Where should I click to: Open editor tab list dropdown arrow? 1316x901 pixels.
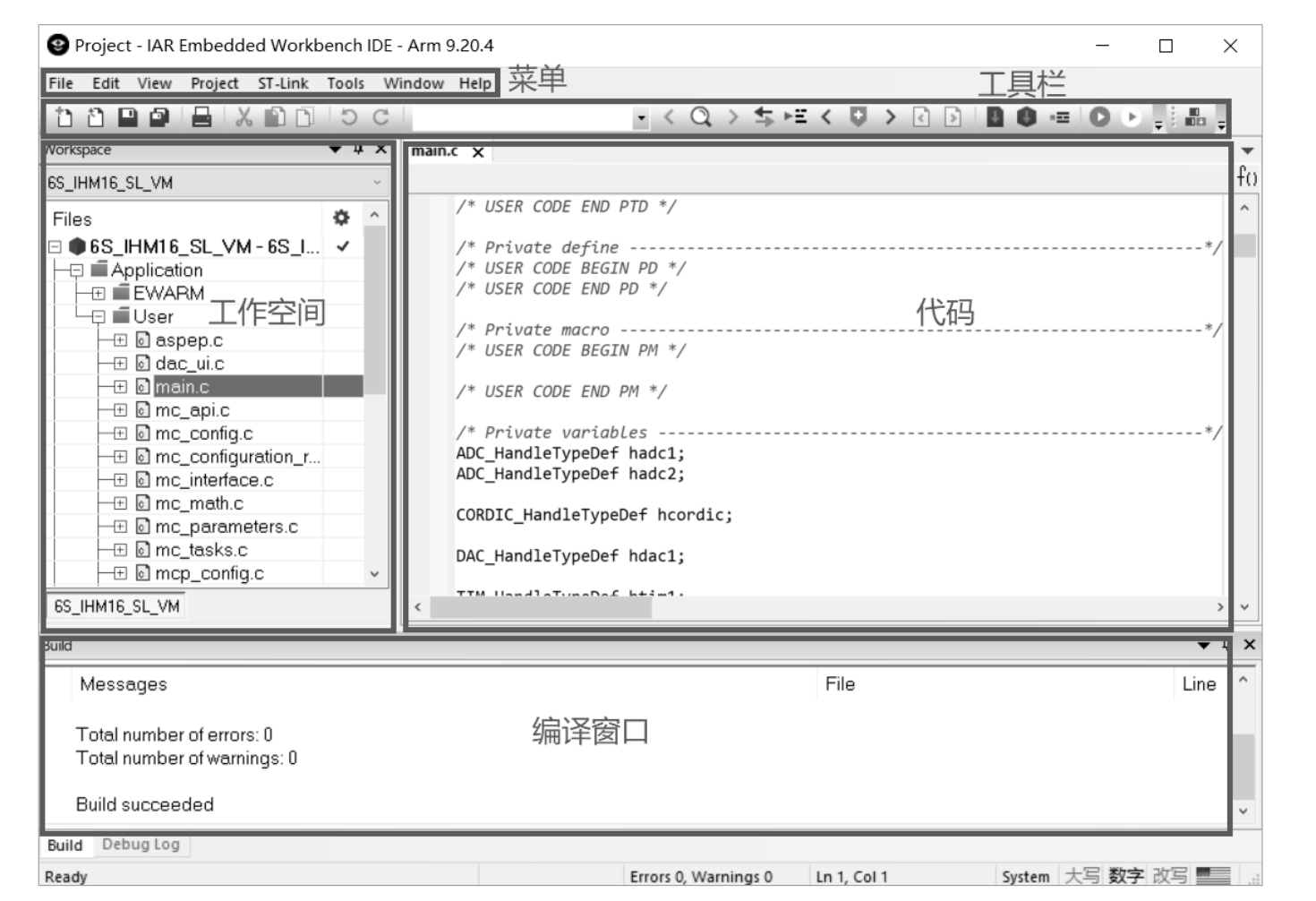coord(1247,150)
